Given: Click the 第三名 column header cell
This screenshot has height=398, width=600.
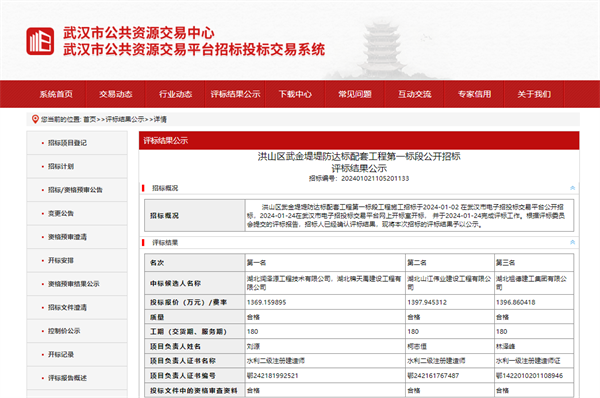Looking at the screenshot, I should pyautogui.click(x=534, y=263).
